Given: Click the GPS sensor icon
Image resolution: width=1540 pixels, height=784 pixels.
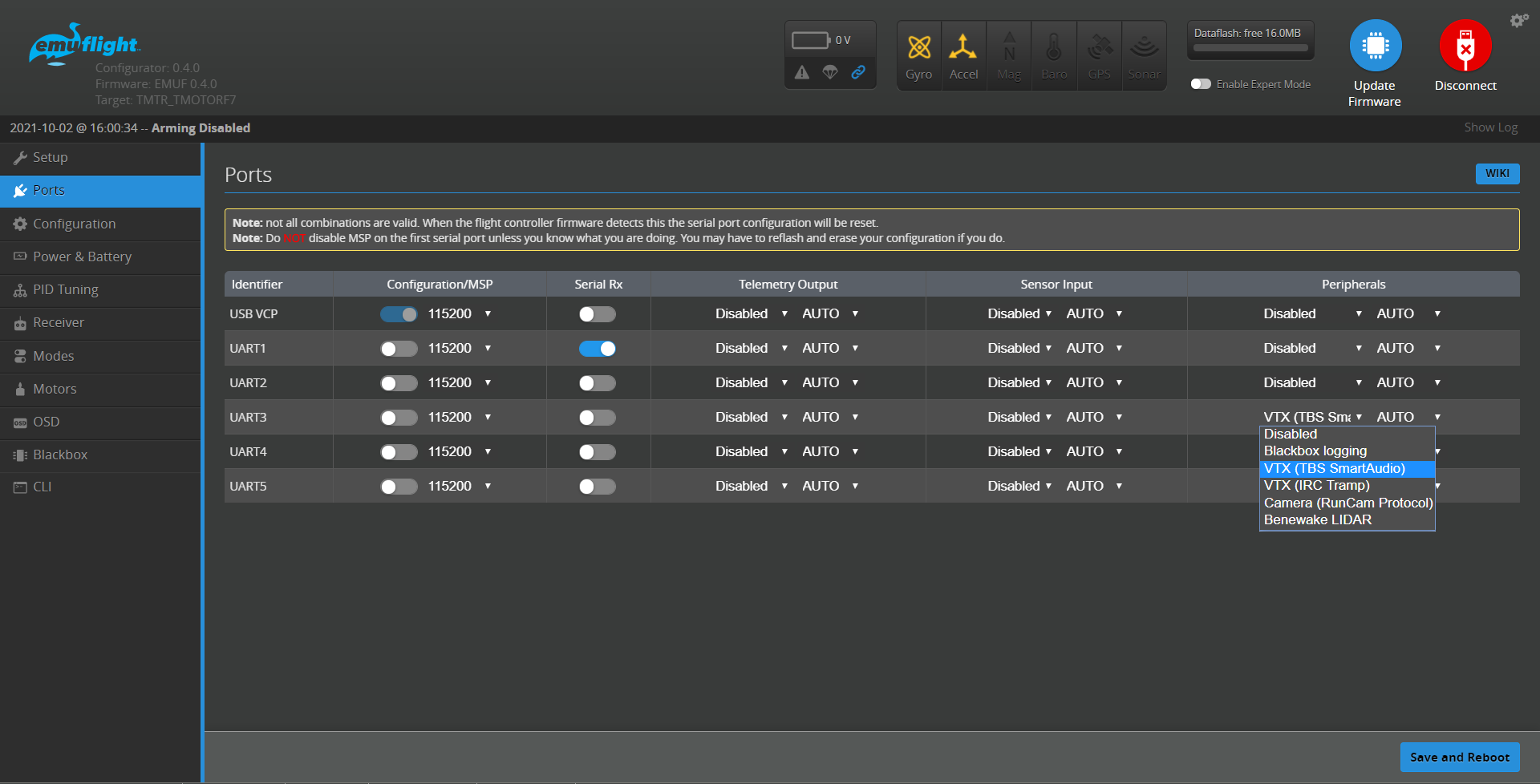Looking at the screenshot, I should (x=1100, y=47).
